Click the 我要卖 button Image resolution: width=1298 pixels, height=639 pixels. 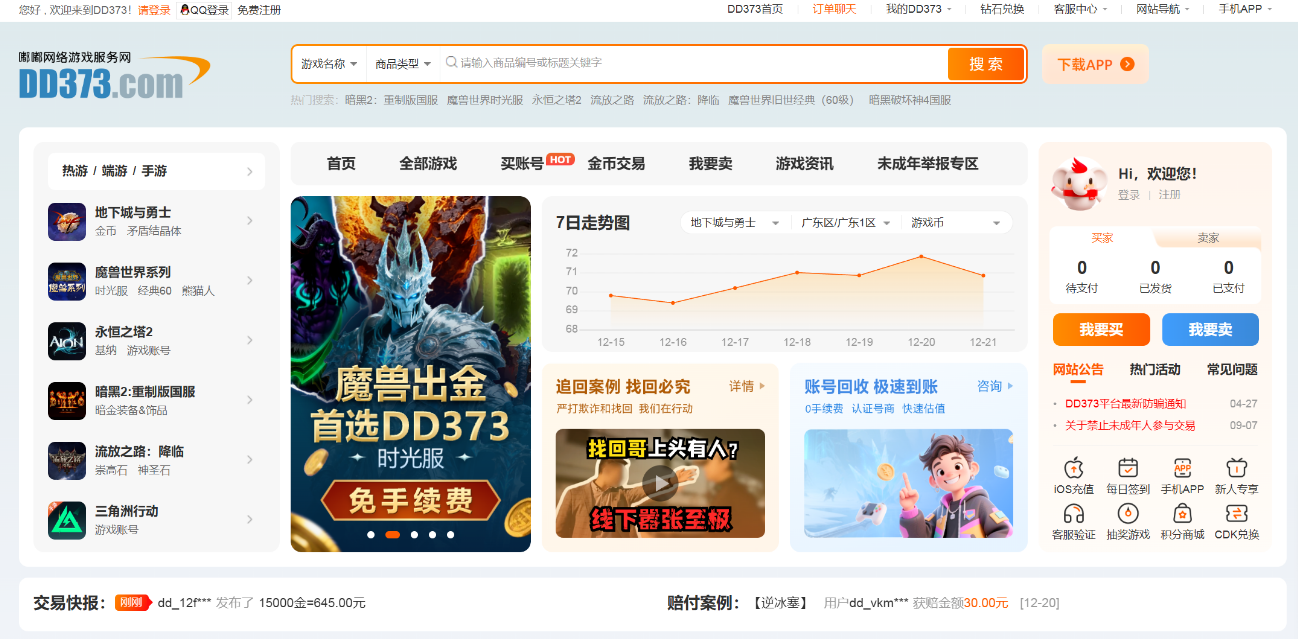click(1210, 329)
